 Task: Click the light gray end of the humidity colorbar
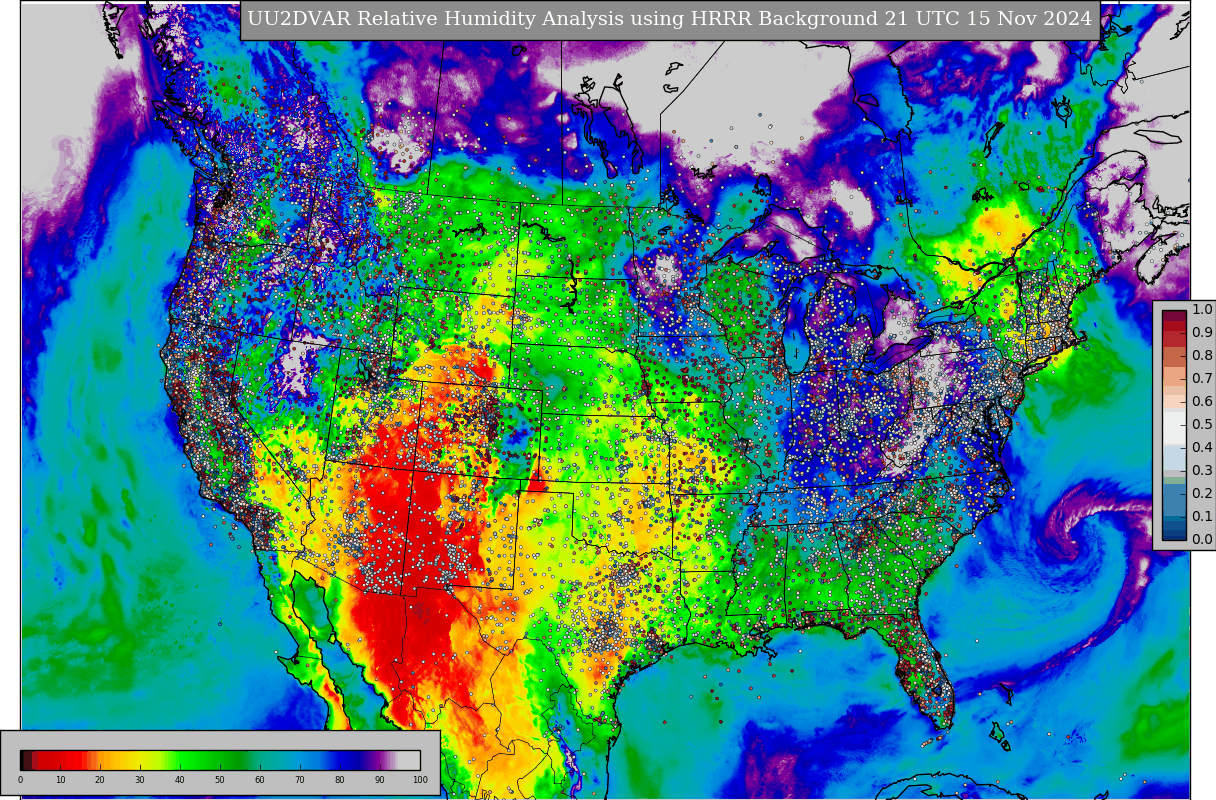point(411,760)
